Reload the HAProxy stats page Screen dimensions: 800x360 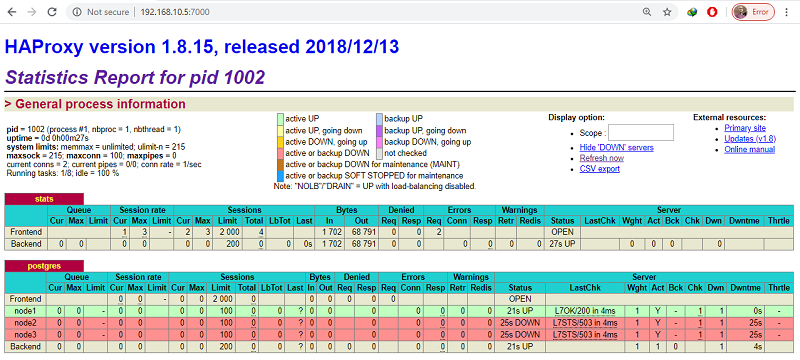[52, 12]
